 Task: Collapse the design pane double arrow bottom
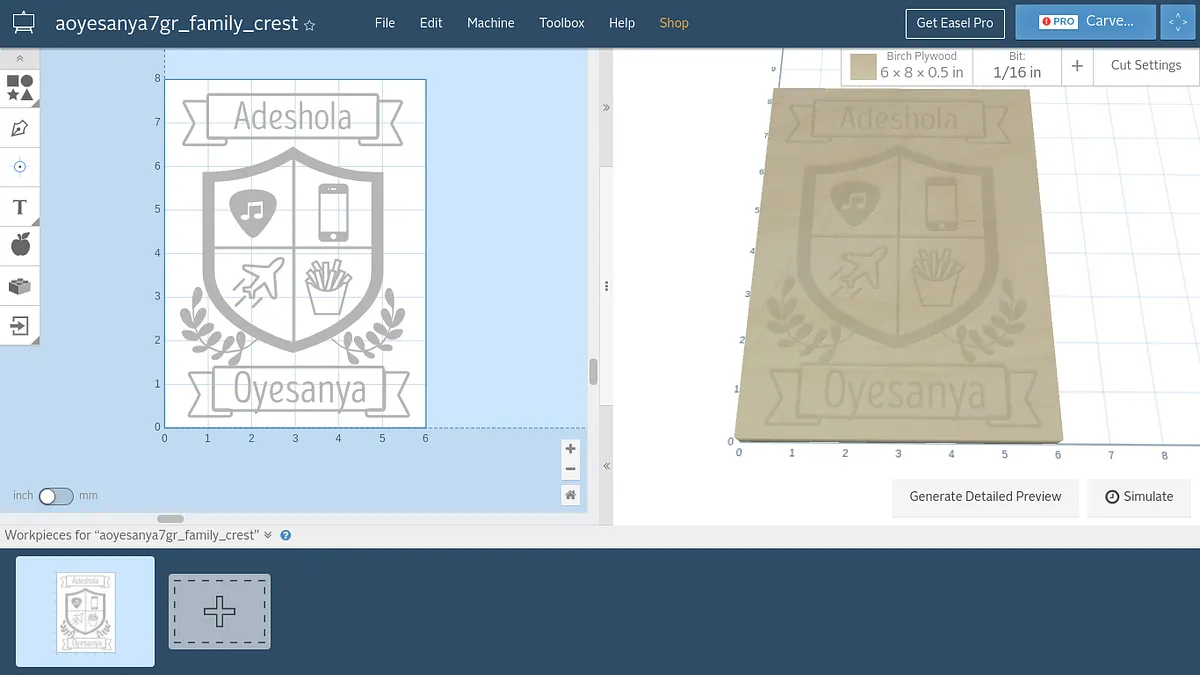pos(605,466)
